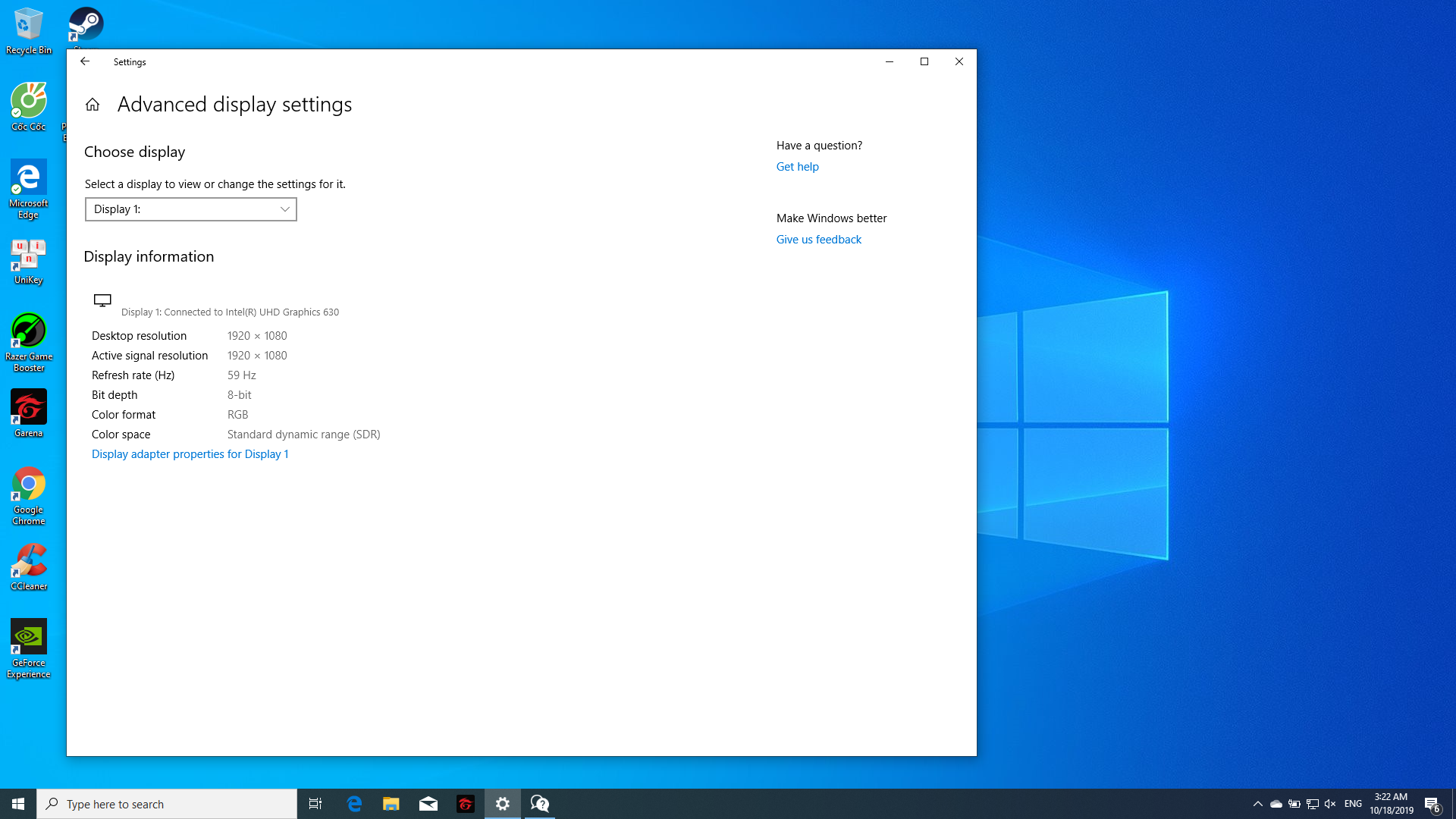Open File Explorer from the taskbar
This screenshot has height=819, width=1456.
click(391, 804)
